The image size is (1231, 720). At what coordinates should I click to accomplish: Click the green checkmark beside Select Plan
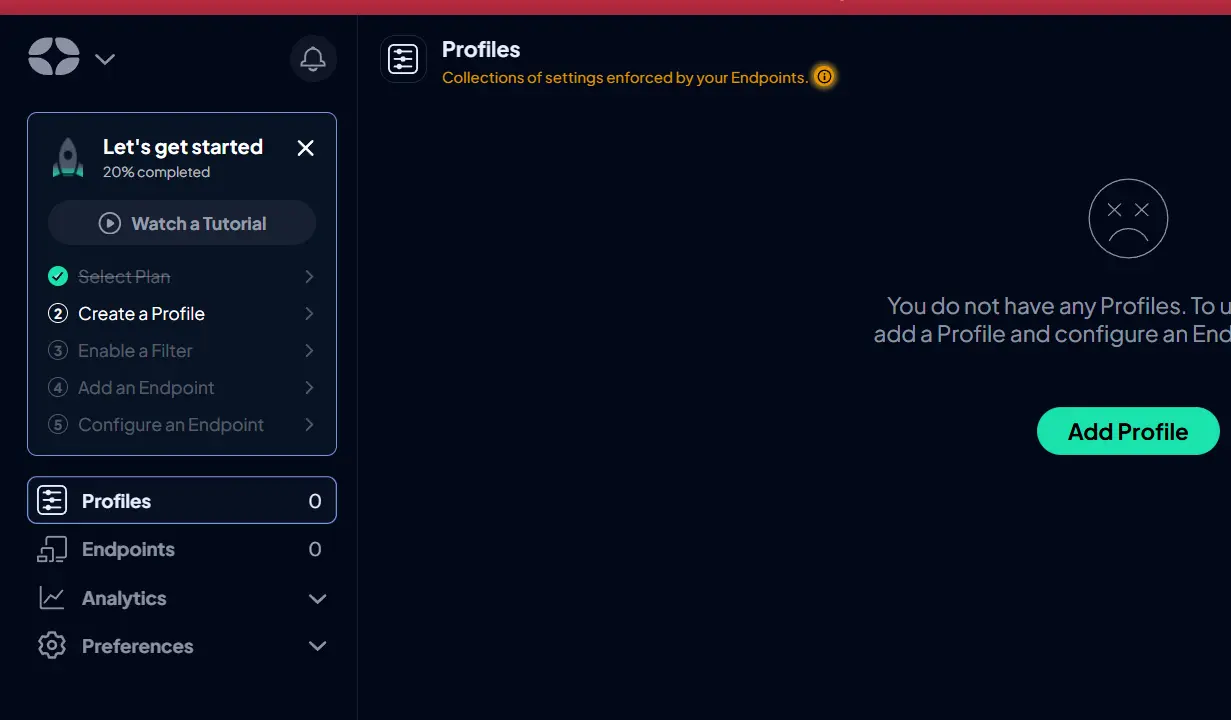pyautogui.click(x=58, y=276)
